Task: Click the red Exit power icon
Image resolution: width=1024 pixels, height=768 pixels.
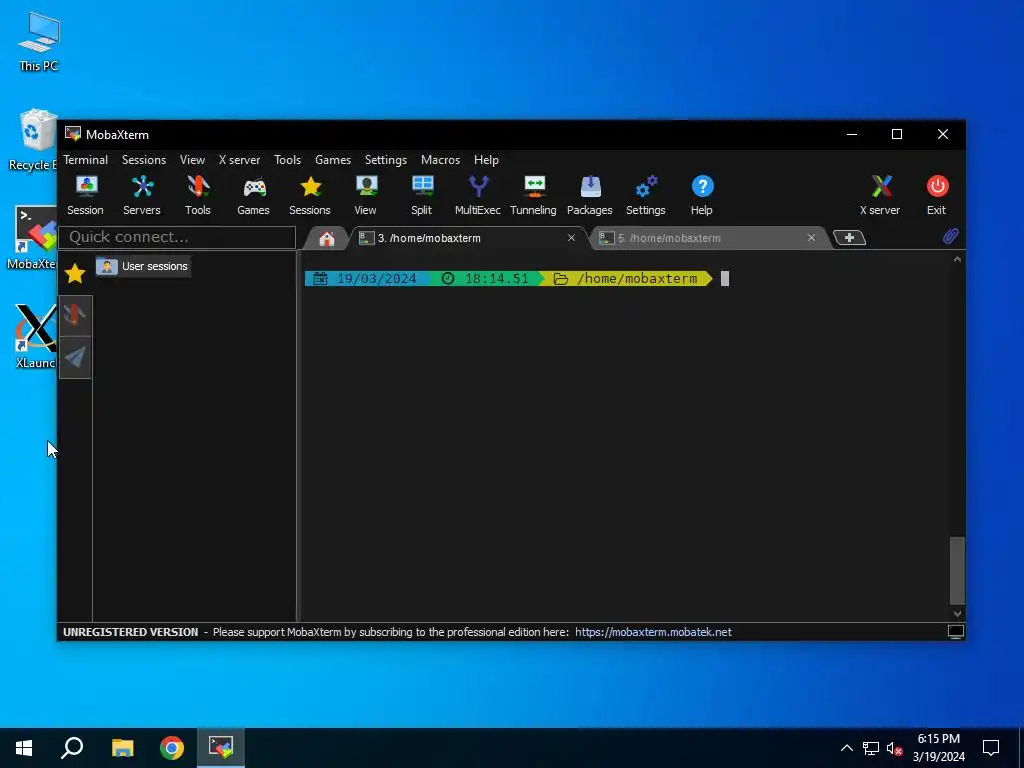Action: (937, 195)
